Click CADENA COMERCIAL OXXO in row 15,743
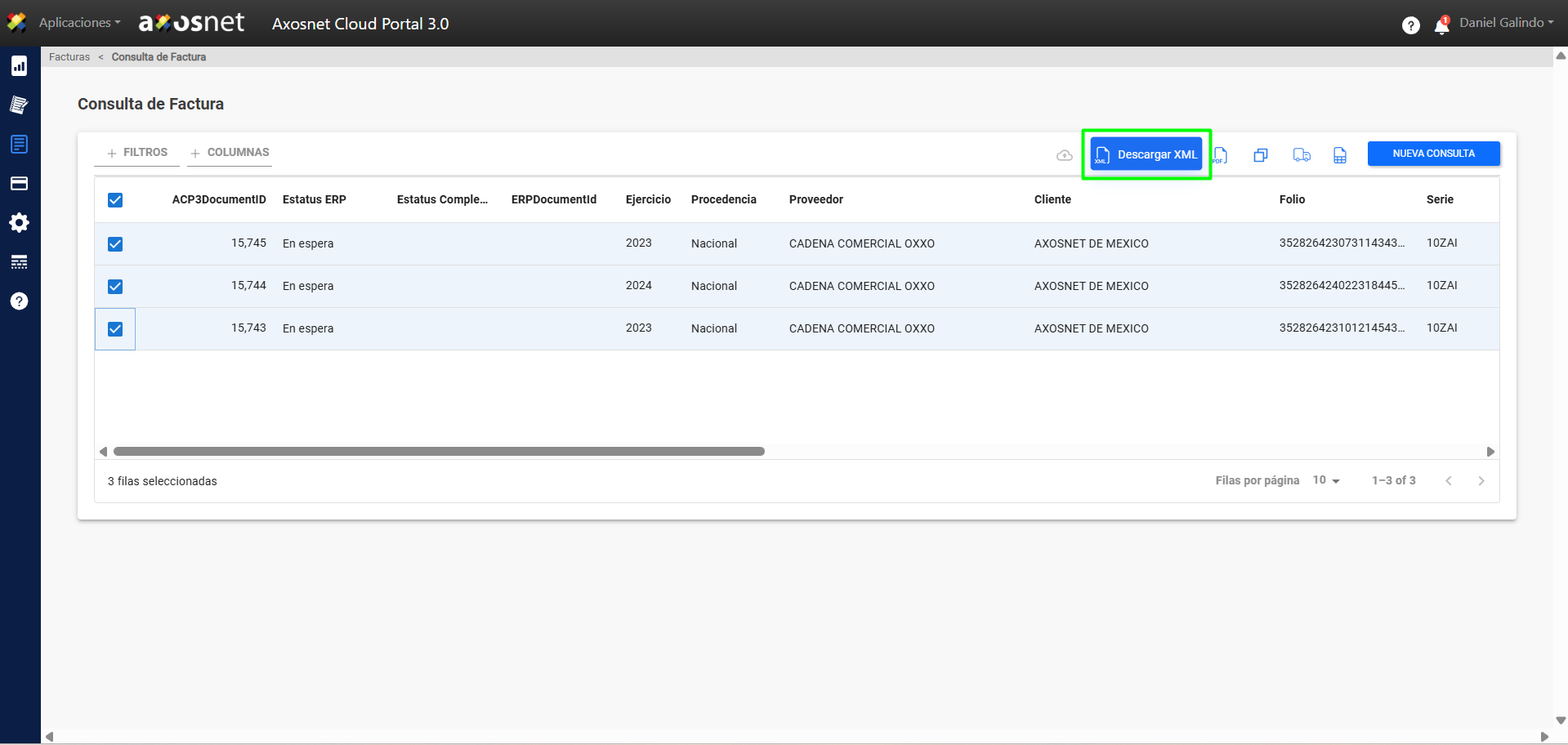The height and width of the screenshot is (745, 1568). [x=862, y=328]
